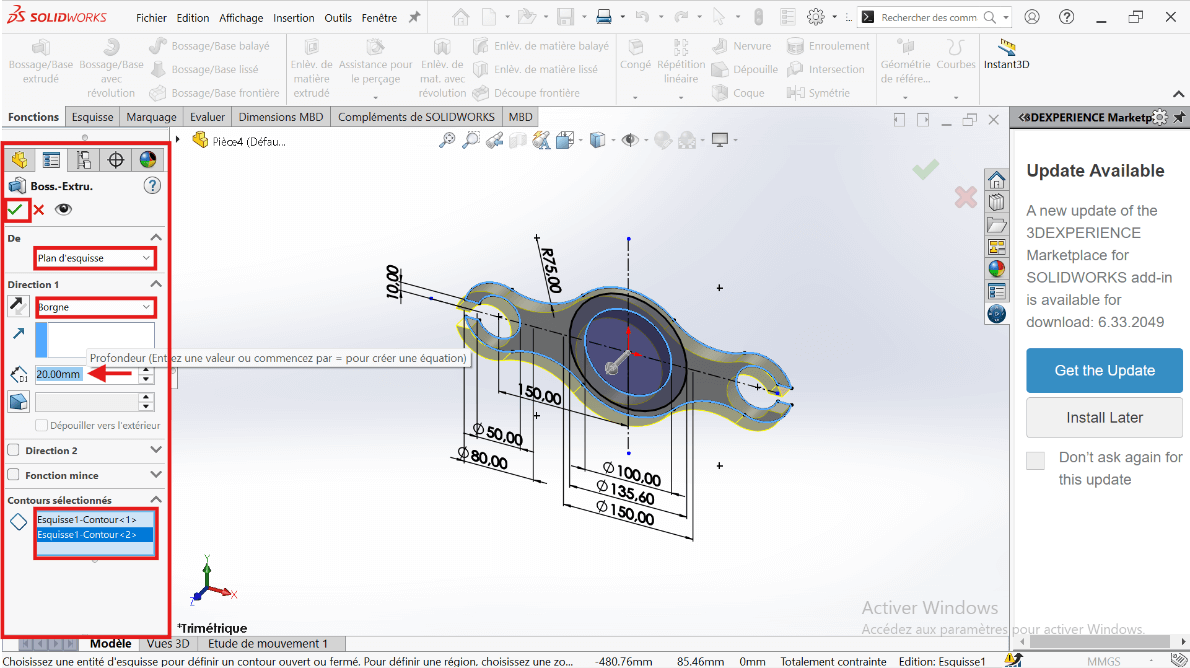Switch to the Esquisse tab
Image resolution: width=1190 pixels, height=668 pixels.
[92, 117]
